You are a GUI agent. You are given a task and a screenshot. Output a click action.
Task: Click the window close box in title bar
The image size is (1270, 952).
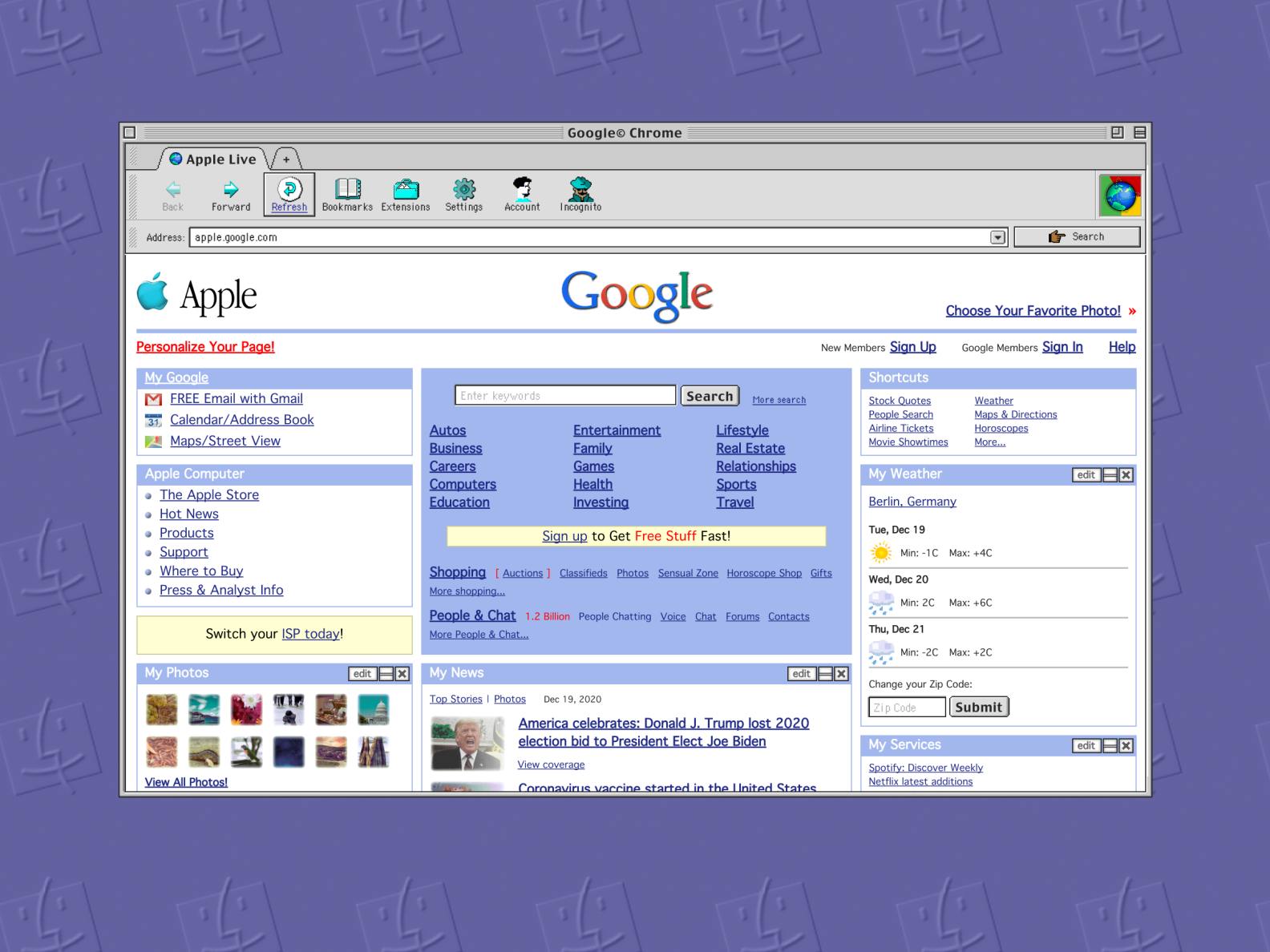pos(130,132)
